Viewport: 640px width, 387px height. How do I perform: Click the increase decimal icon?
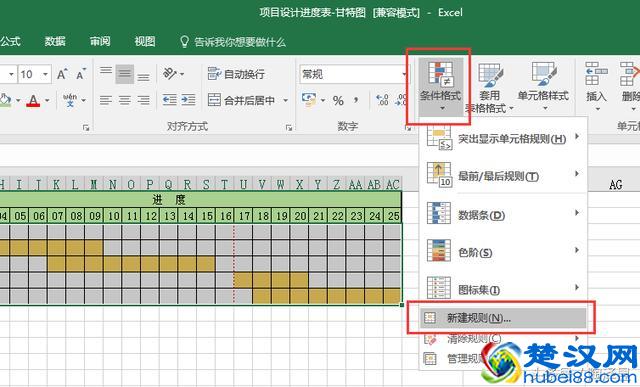pos(382,100)
